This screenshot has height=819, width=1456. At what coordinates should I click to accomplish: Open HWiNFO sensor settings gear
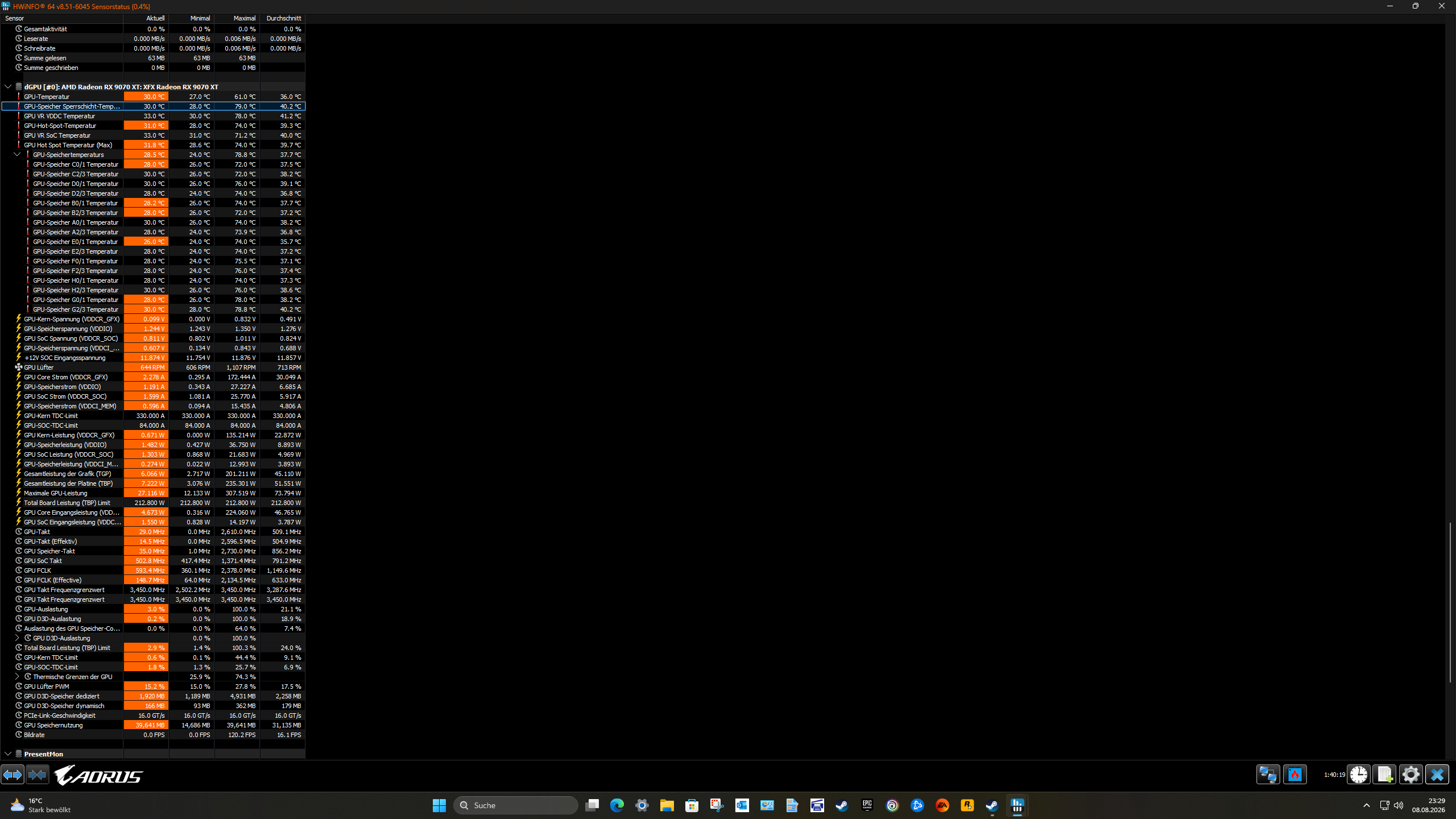click(x=1411, y=775)
